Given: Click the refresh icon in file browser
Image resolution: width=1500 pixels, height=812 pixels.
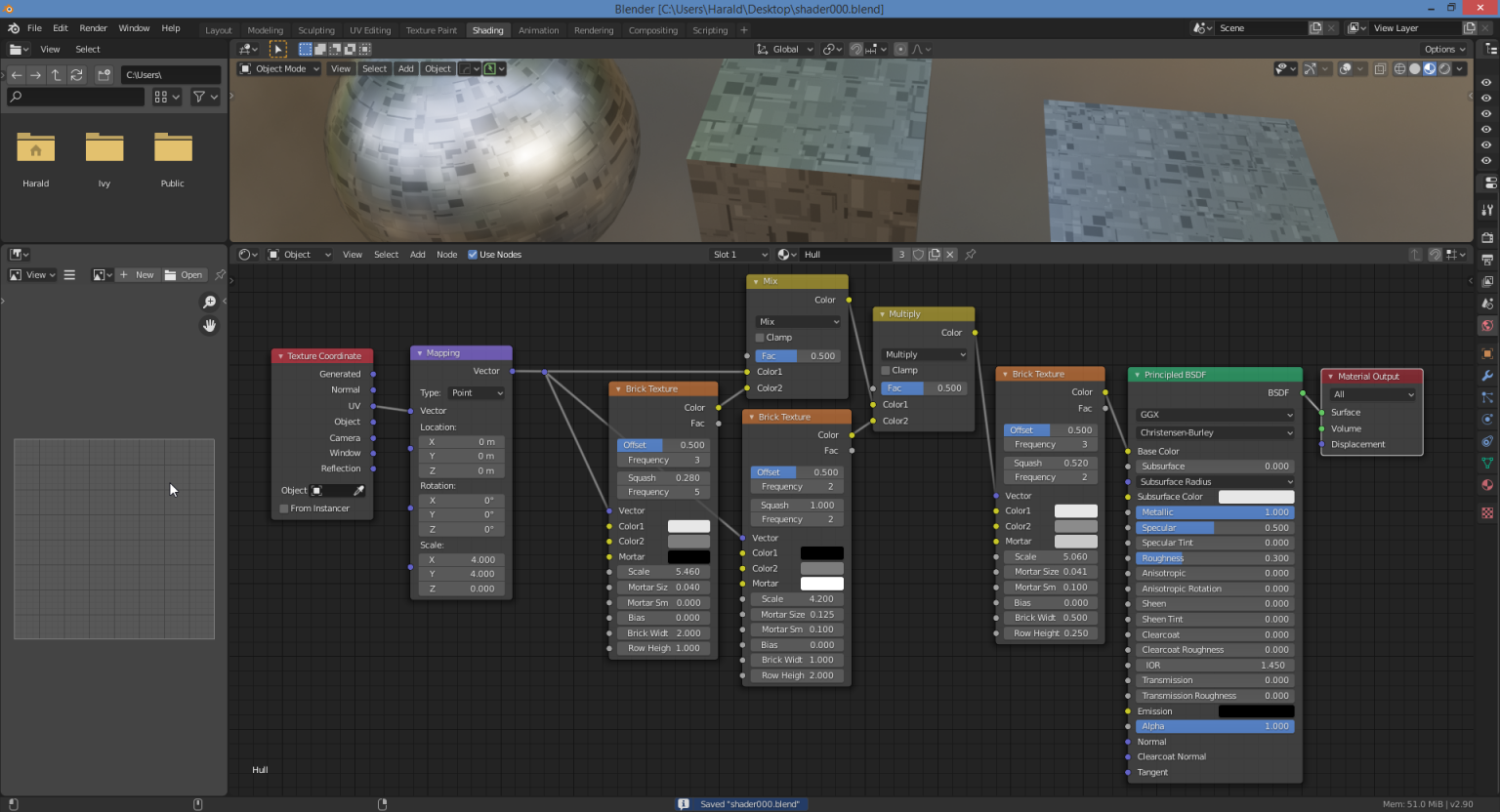Looking at the screenshot, I should click(x=76, y=75).
